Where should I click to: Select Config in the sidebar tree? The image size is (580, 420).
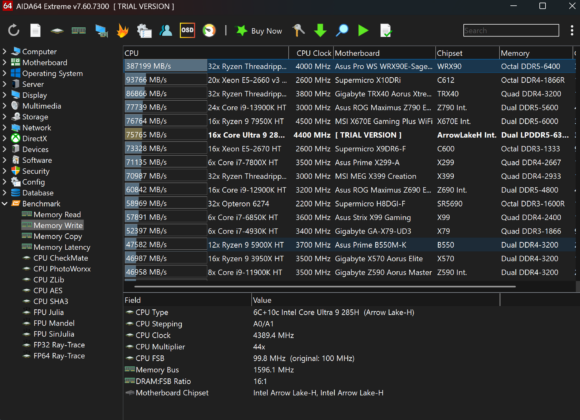point(33,182)
